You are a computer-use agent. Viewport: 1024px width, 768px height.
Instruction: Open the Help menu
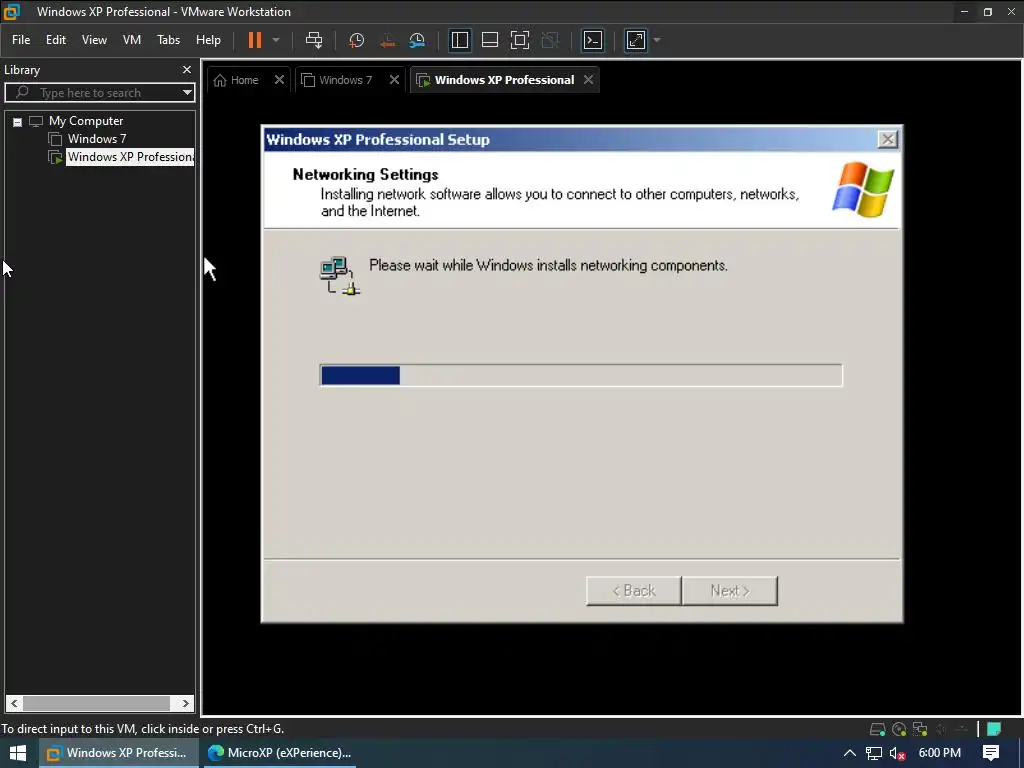pos(208,40)
